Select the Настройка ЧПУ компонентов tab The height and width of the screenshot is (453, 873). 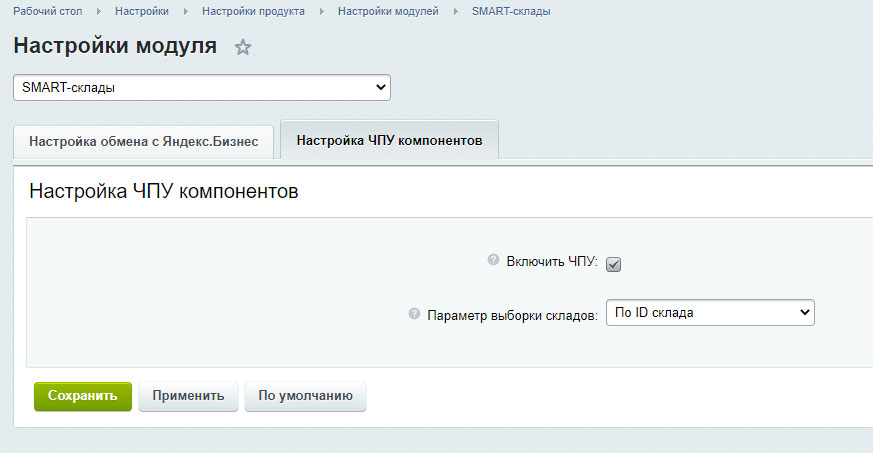coord(389,140)
